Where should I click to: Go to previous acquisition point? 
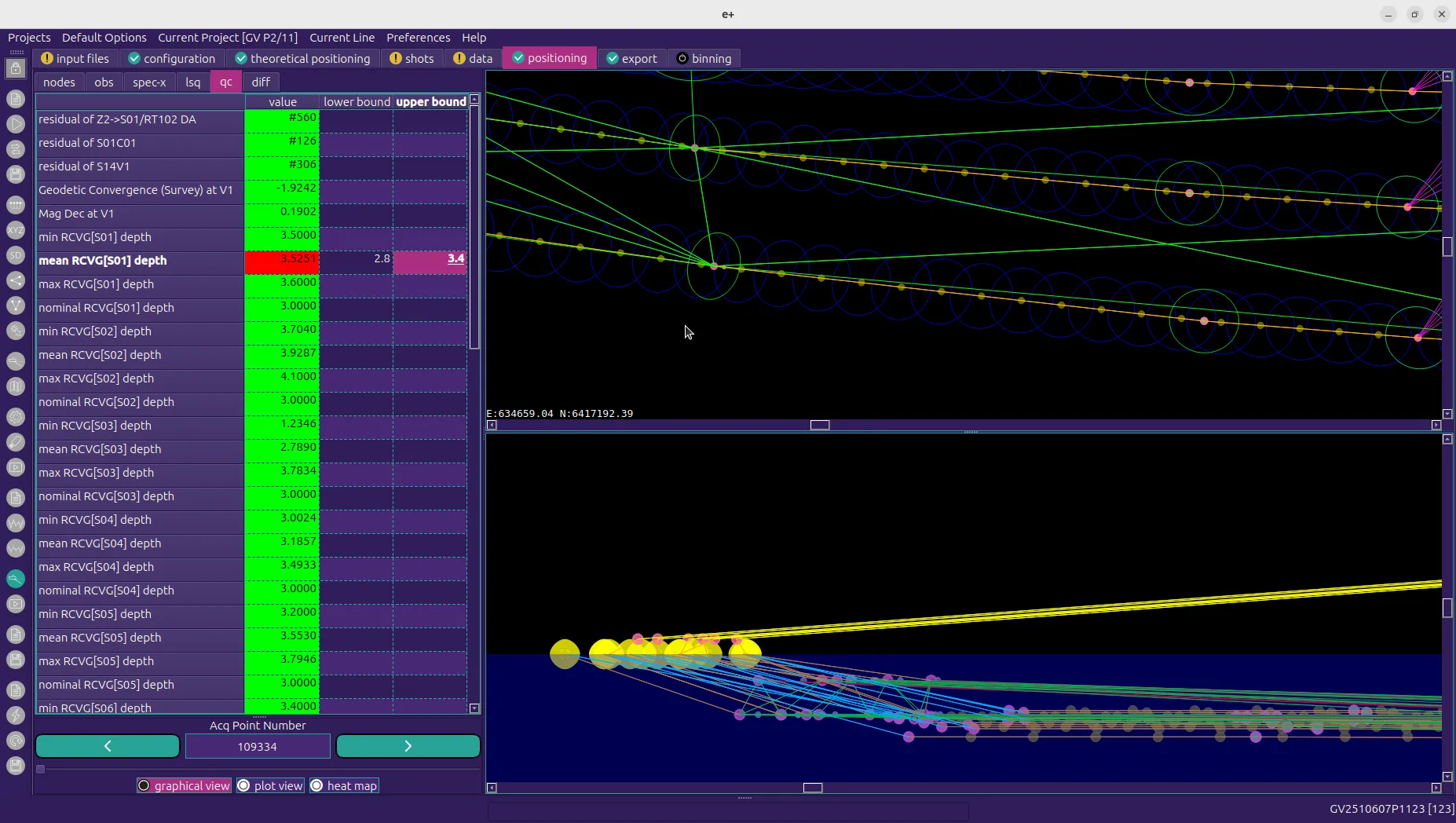108,746
